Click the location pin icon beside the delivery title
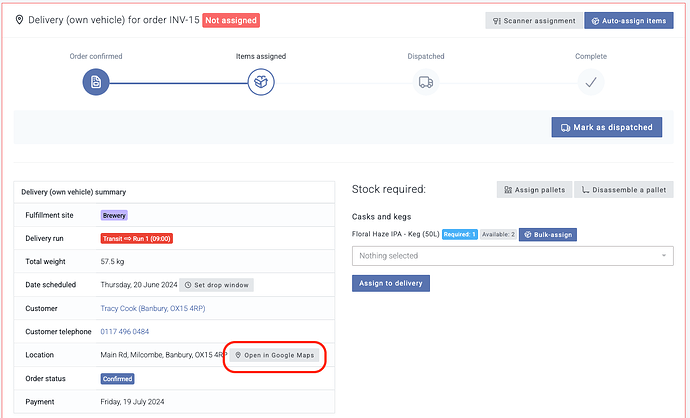Image resolution: width=690 pixels, height=418 pixels. coord(19,20)
